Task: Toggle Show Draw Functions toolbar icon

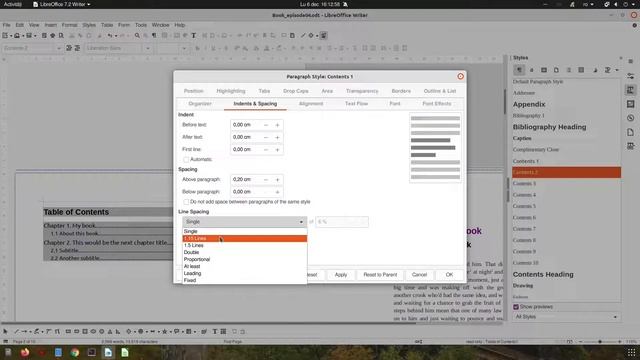Action: 323,36
